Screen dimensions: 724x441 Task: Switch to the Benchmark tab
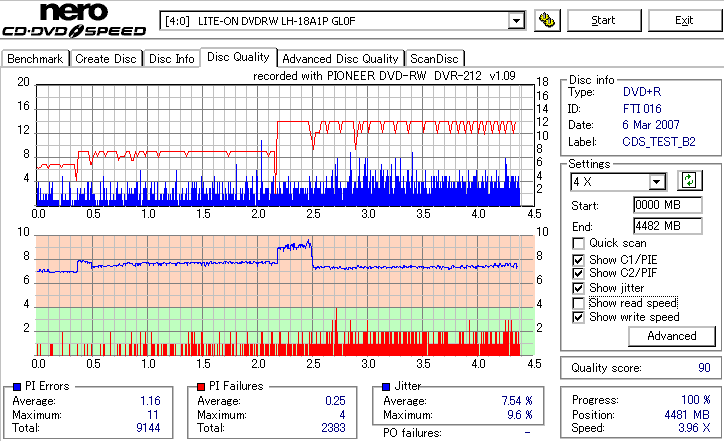point(35,59)
